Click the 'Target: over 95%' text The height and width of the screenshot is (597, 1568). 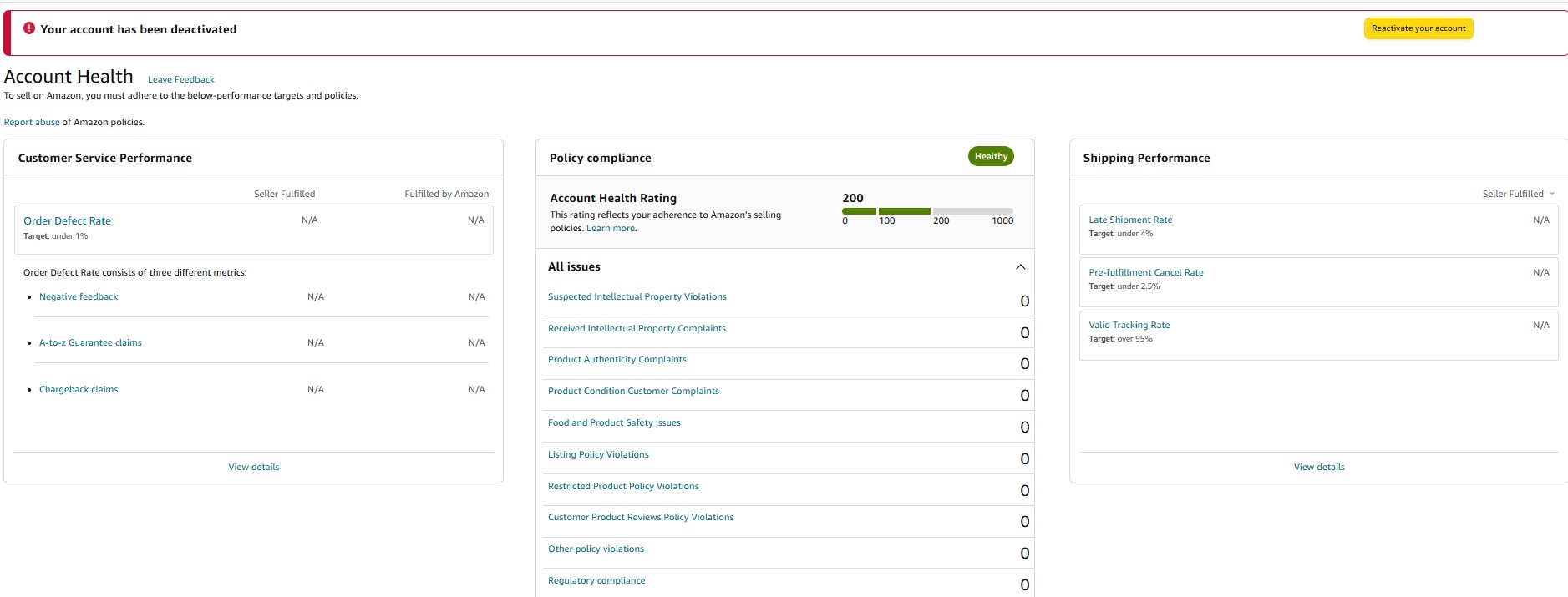point(1120,339)
